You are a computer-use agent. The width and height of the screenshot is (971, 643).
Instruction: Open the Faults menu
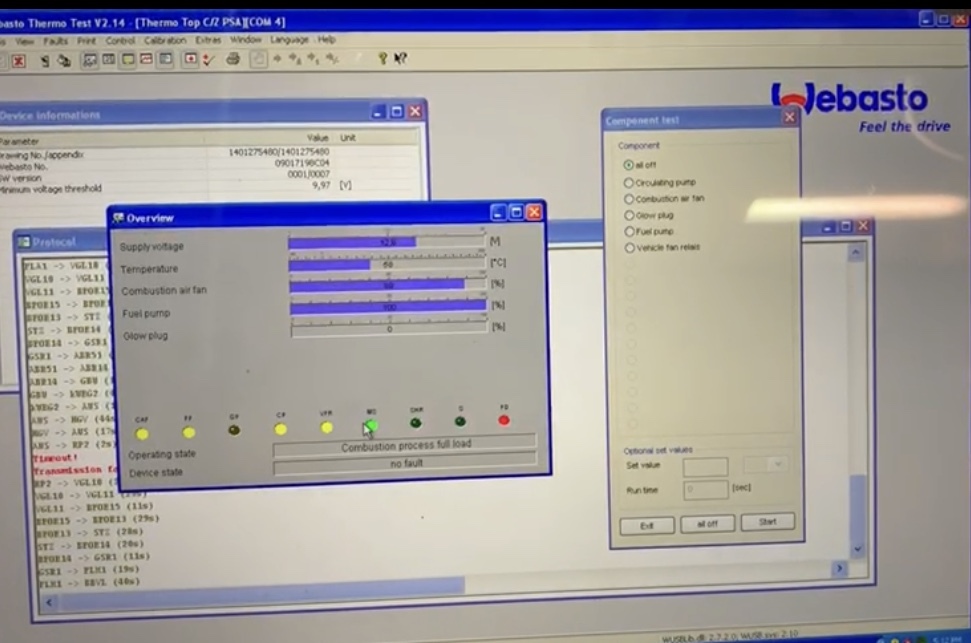click(x=56, y=42)
